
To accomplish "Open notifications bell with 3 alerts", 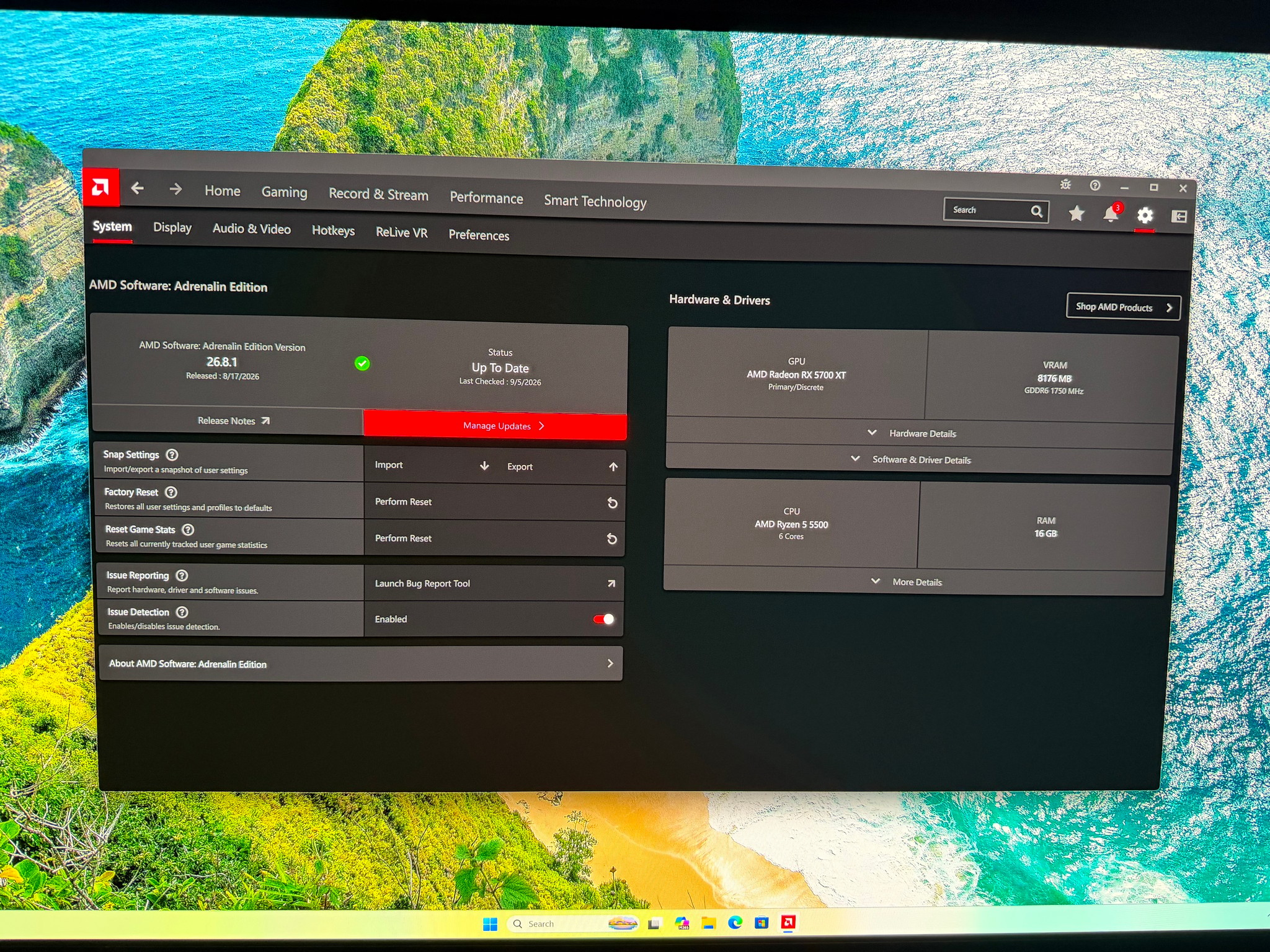I will click(1111, 213).
